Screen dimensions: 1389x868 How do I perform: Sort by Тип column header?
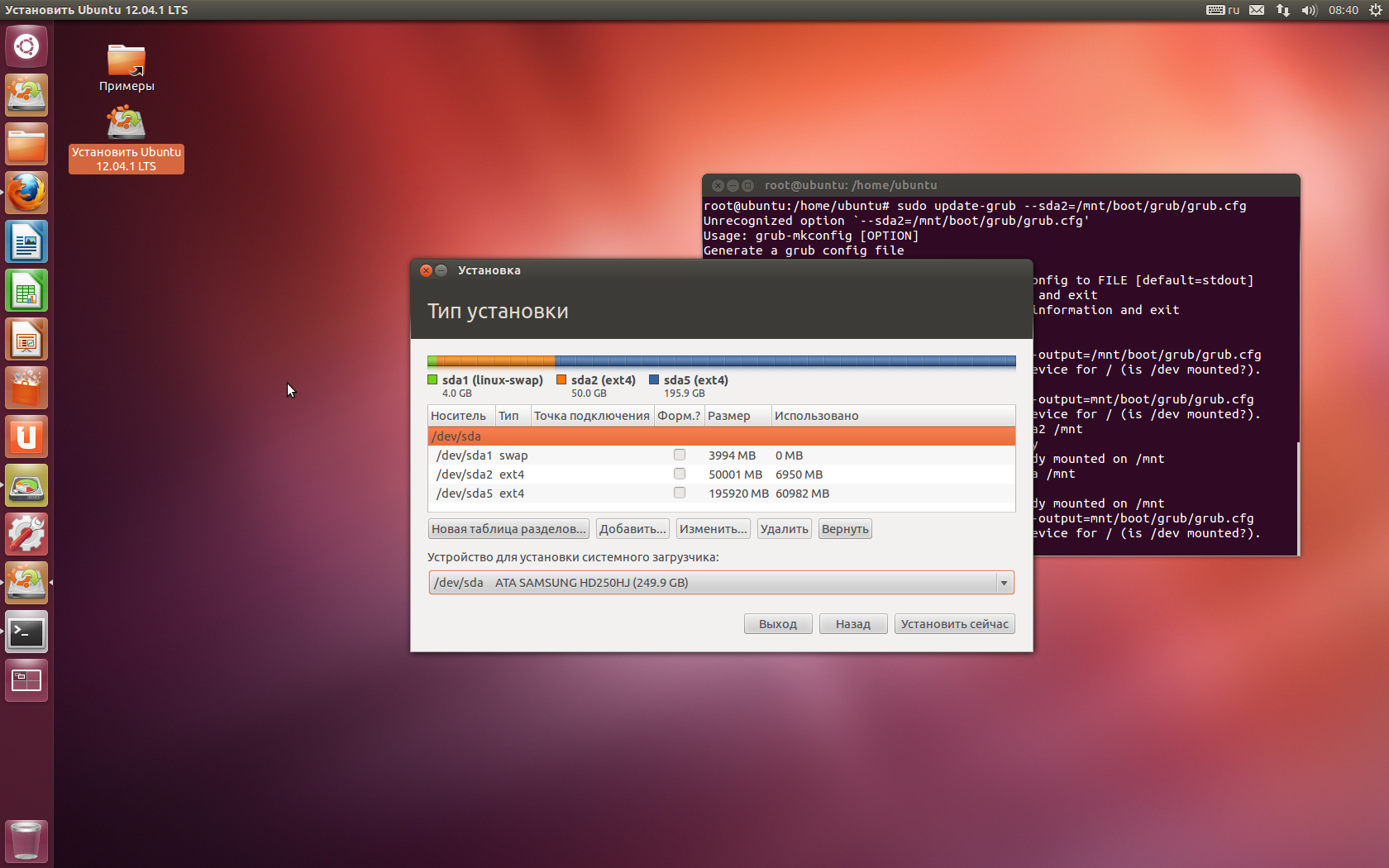click(x=513, y=416)
